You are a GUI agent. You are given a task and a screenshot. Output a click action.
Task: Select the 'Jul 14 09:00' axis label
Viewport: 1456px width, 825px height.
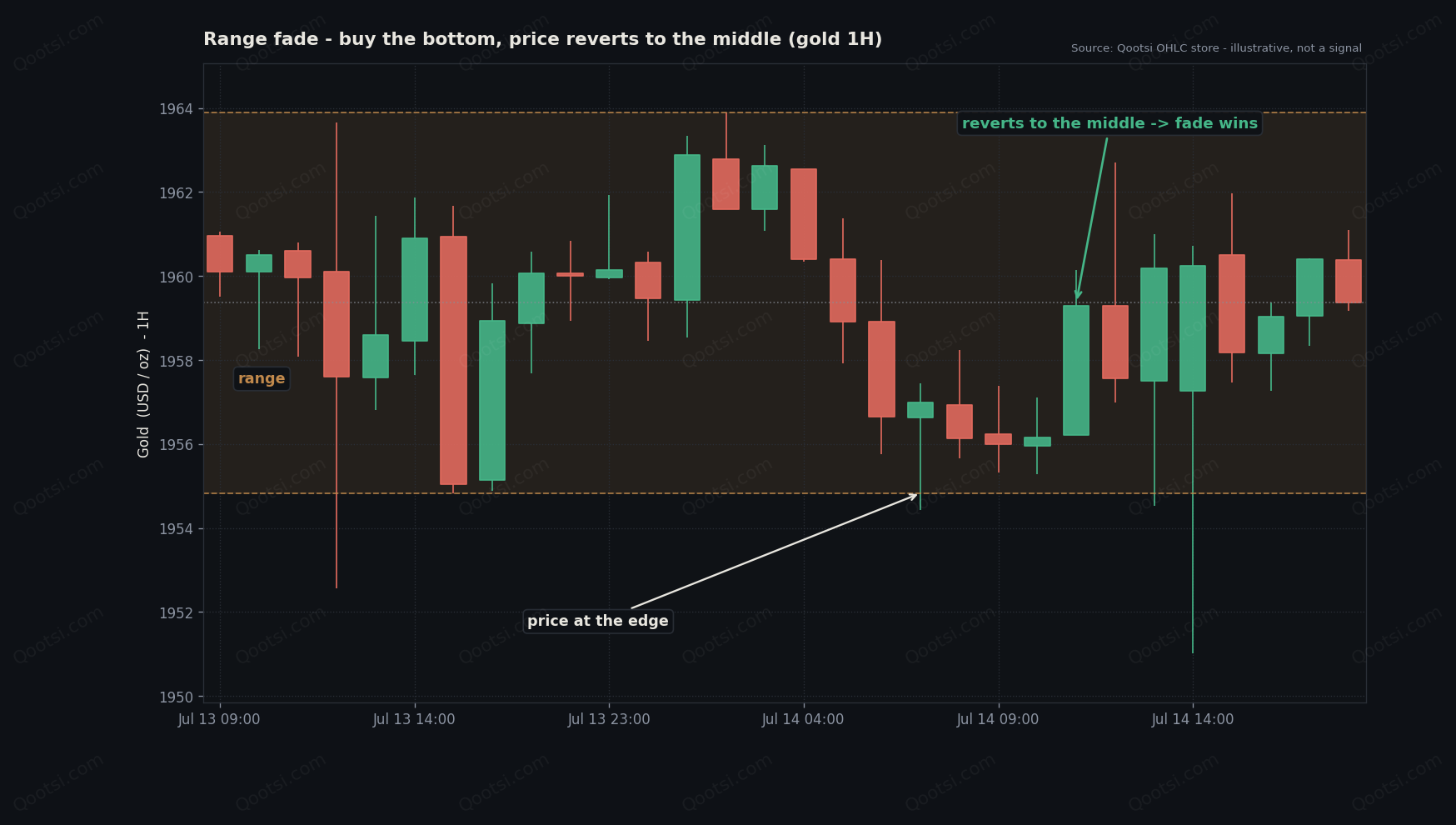click(998, 719)
